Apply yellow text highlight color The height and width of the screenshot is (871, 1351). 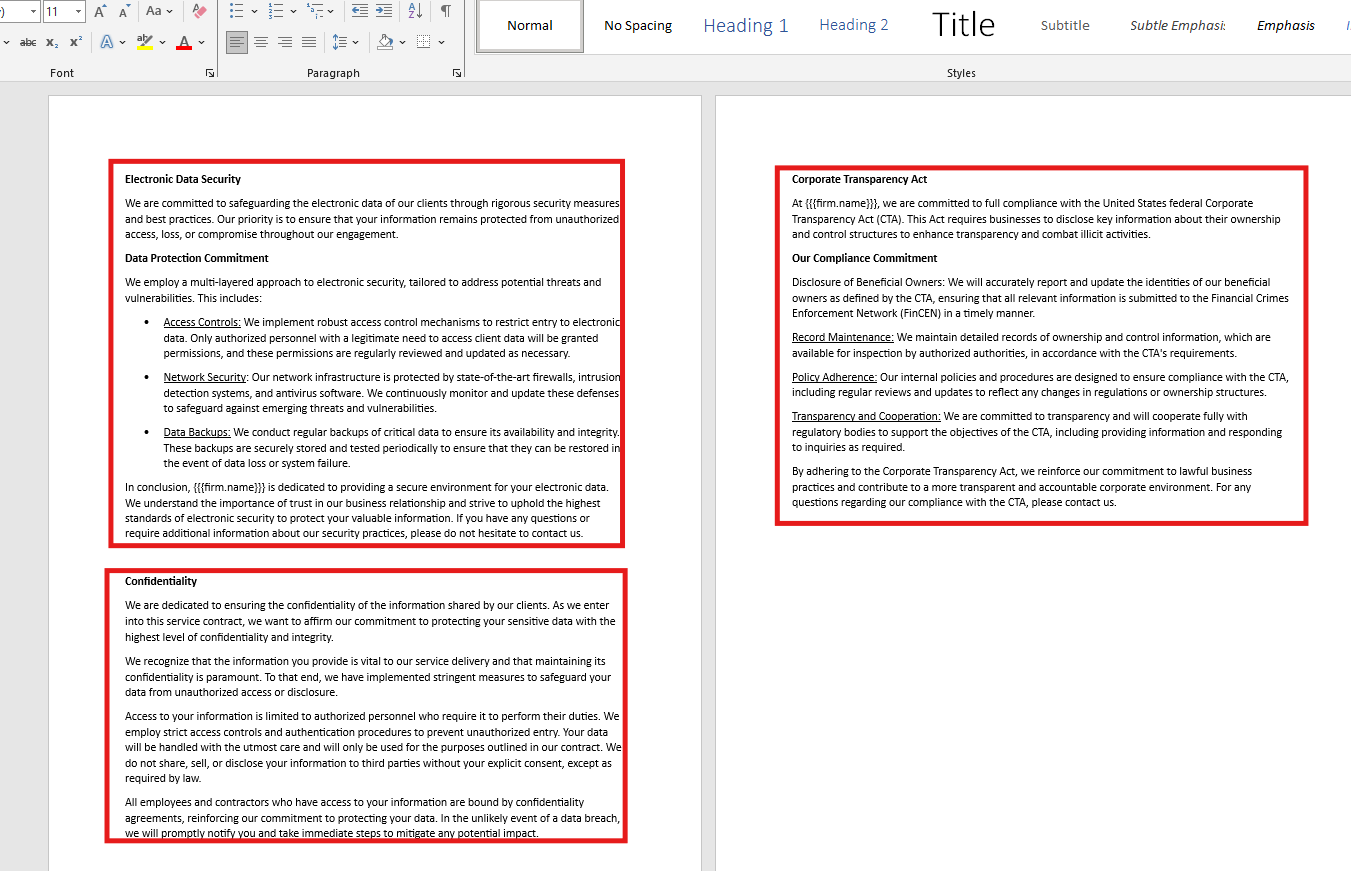click(145, 42)
